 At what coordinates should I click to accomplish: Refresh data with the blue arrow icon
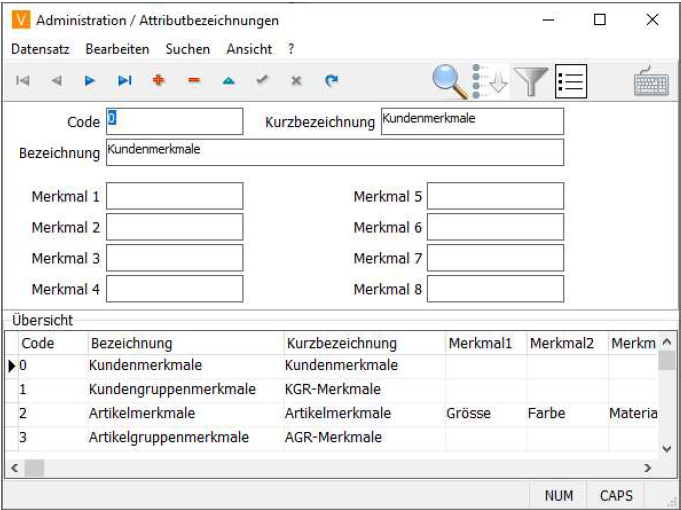tap(331, 80)
